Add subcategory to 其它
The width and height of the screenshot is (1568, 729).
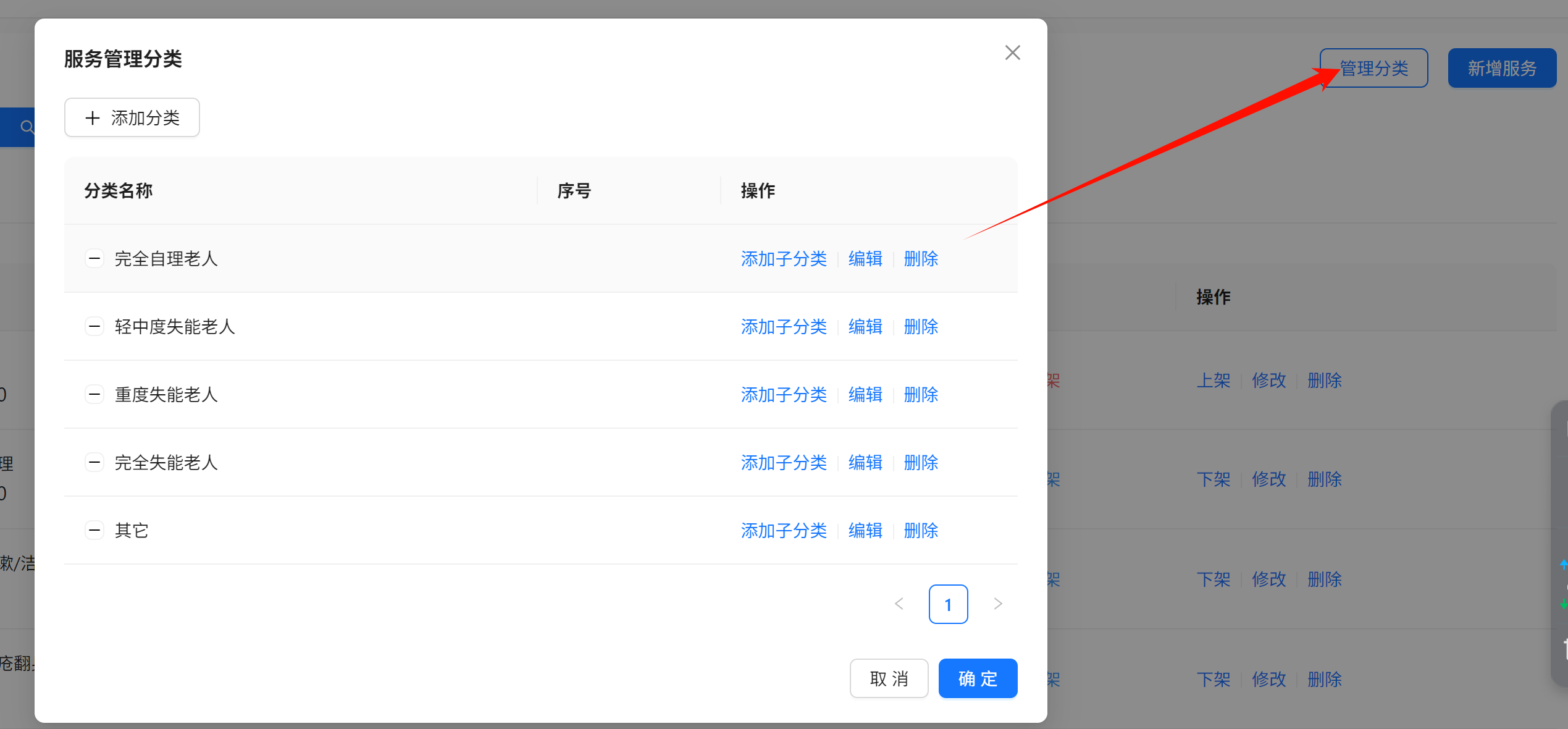coord(783,531)
